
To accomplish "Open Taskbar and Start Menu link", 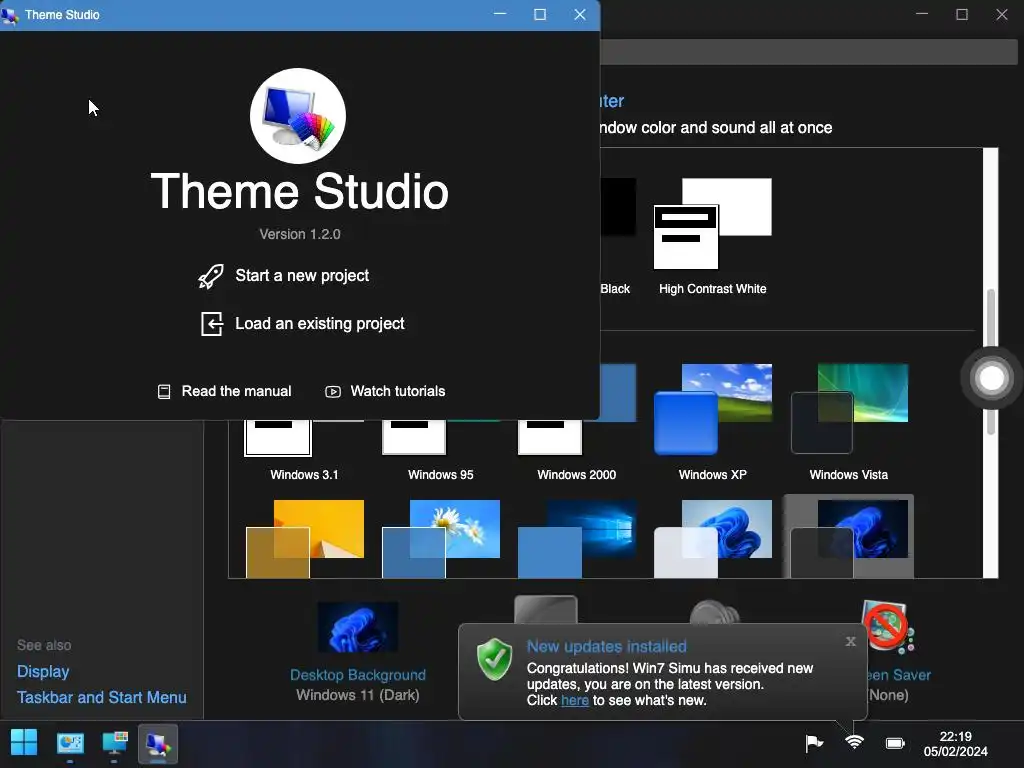I will click(x=102, y=697).
